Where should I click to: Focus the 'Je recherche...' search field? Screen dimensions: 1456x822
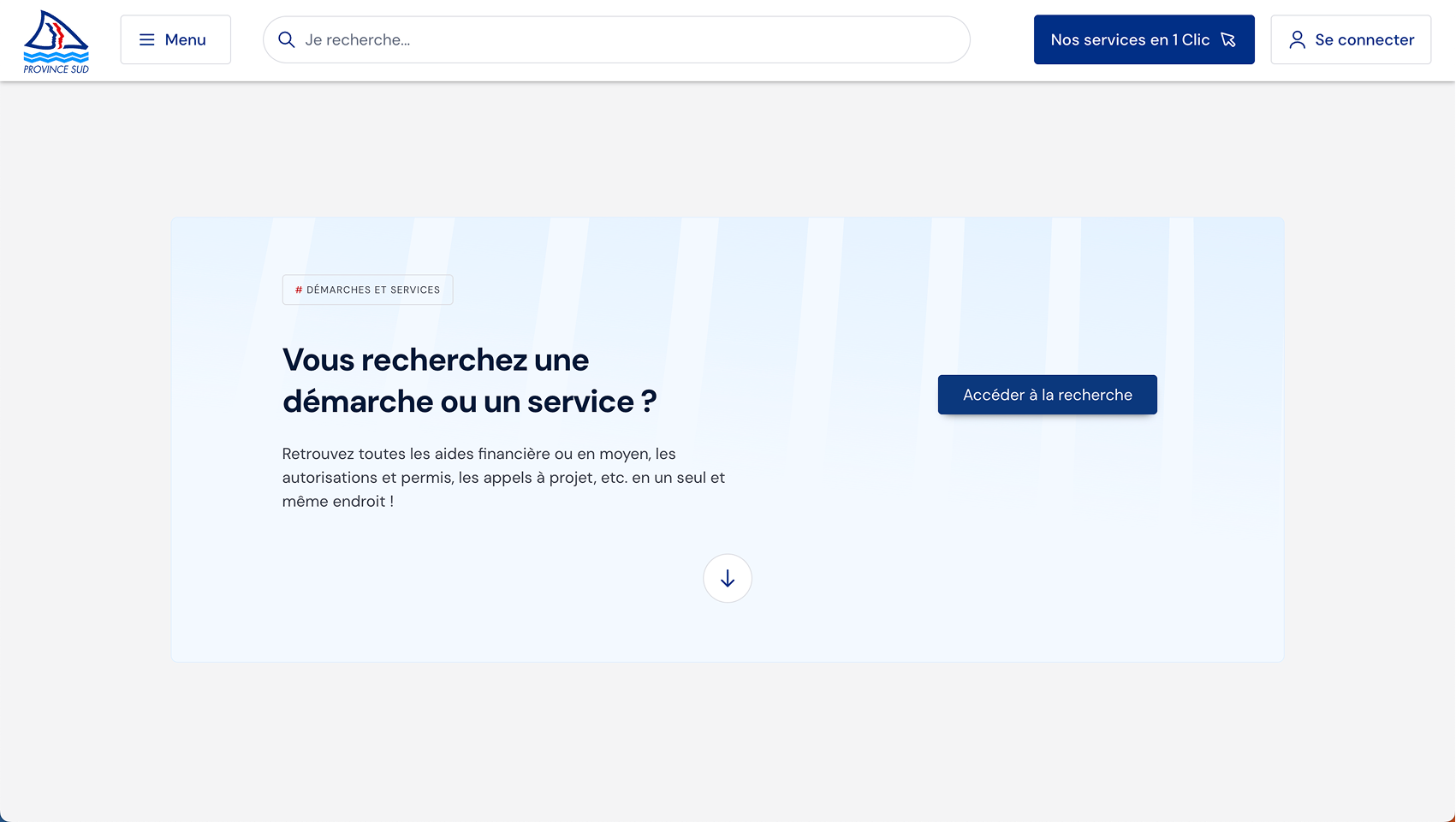[x=616, y=40]
